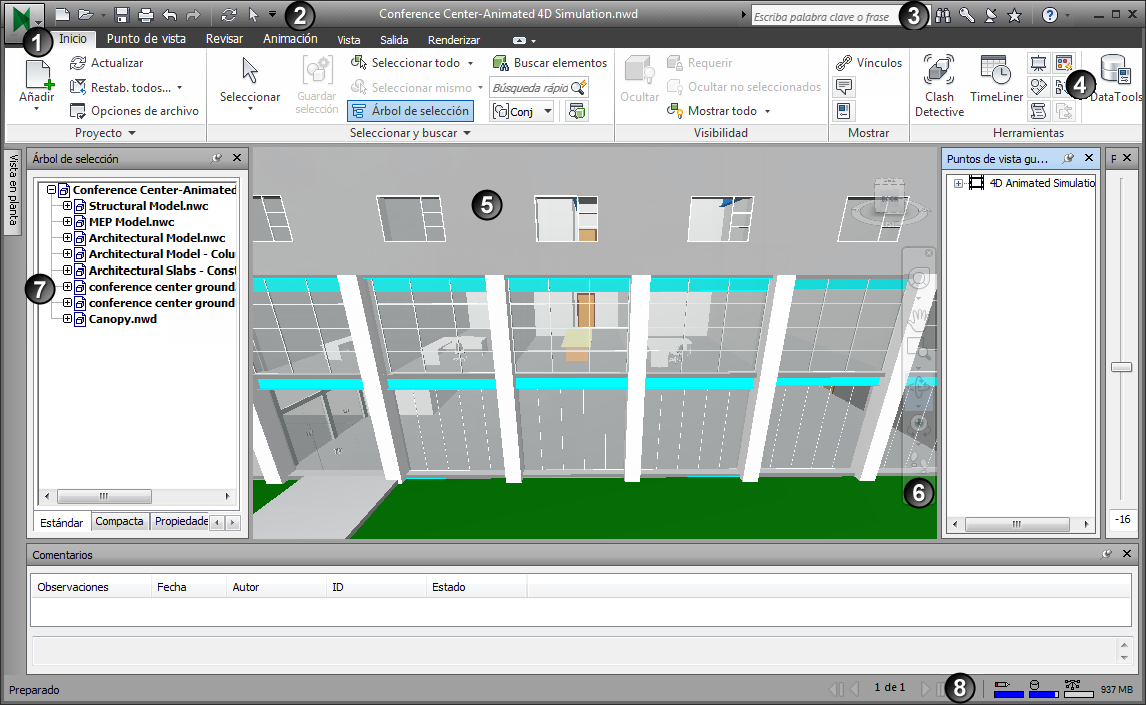Collapse the Conference Center-Animated root node

pyautogui.click(x=51, y=190)
